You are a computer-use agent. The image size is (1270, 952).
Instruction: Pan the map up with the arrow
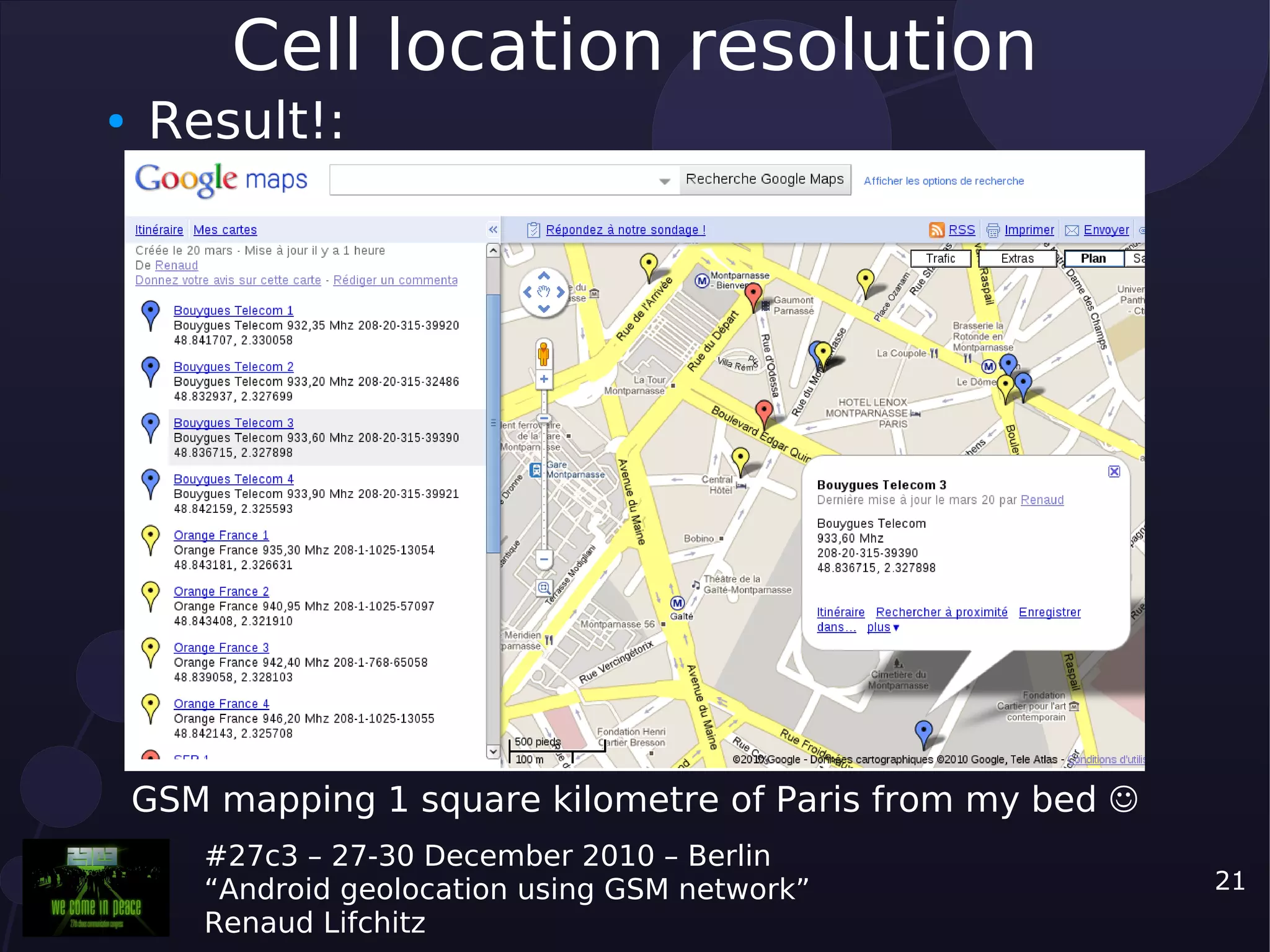544,276
